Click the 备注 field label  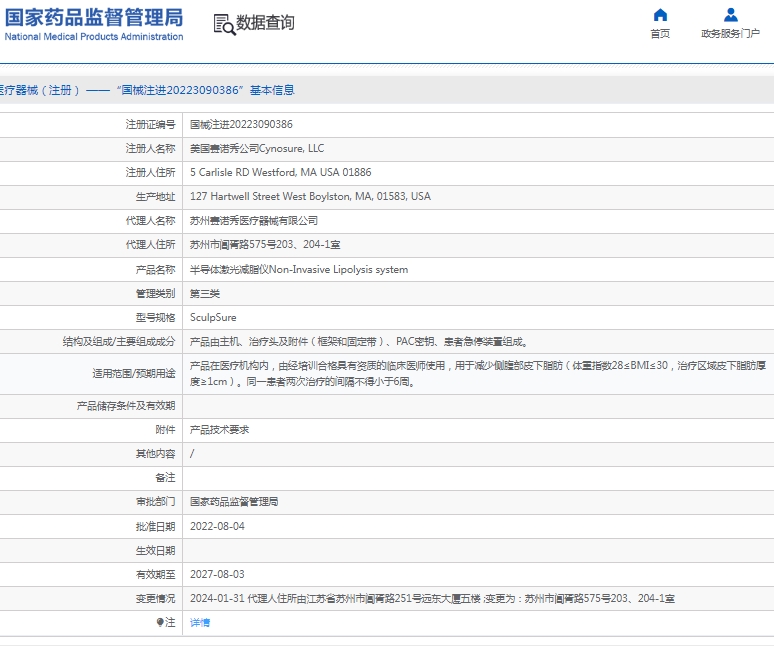pyautogui.click(x=165, y=478)
